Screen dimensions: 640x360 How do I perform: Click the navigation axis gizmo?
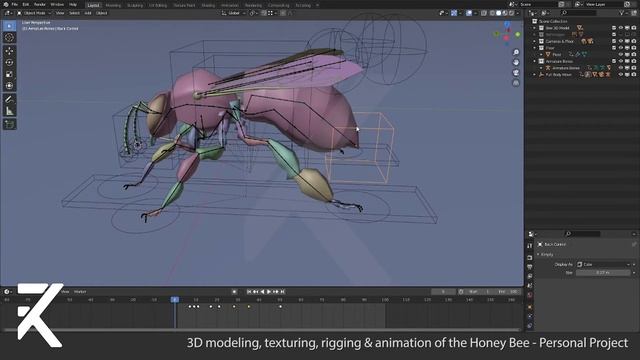(x=507, y=33)
